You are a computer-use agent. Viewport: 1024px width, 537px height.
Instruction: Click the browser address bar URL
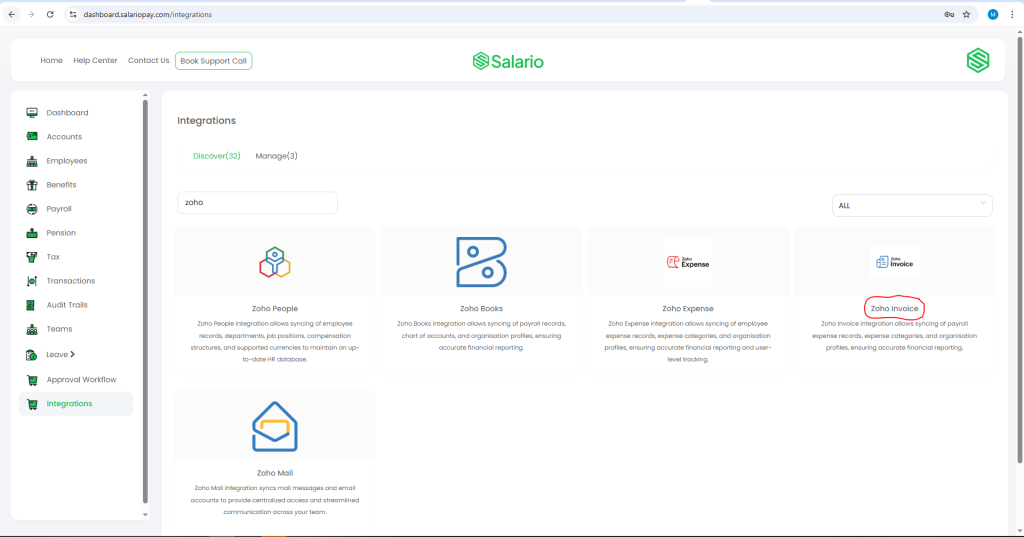[x=148, y=14]
